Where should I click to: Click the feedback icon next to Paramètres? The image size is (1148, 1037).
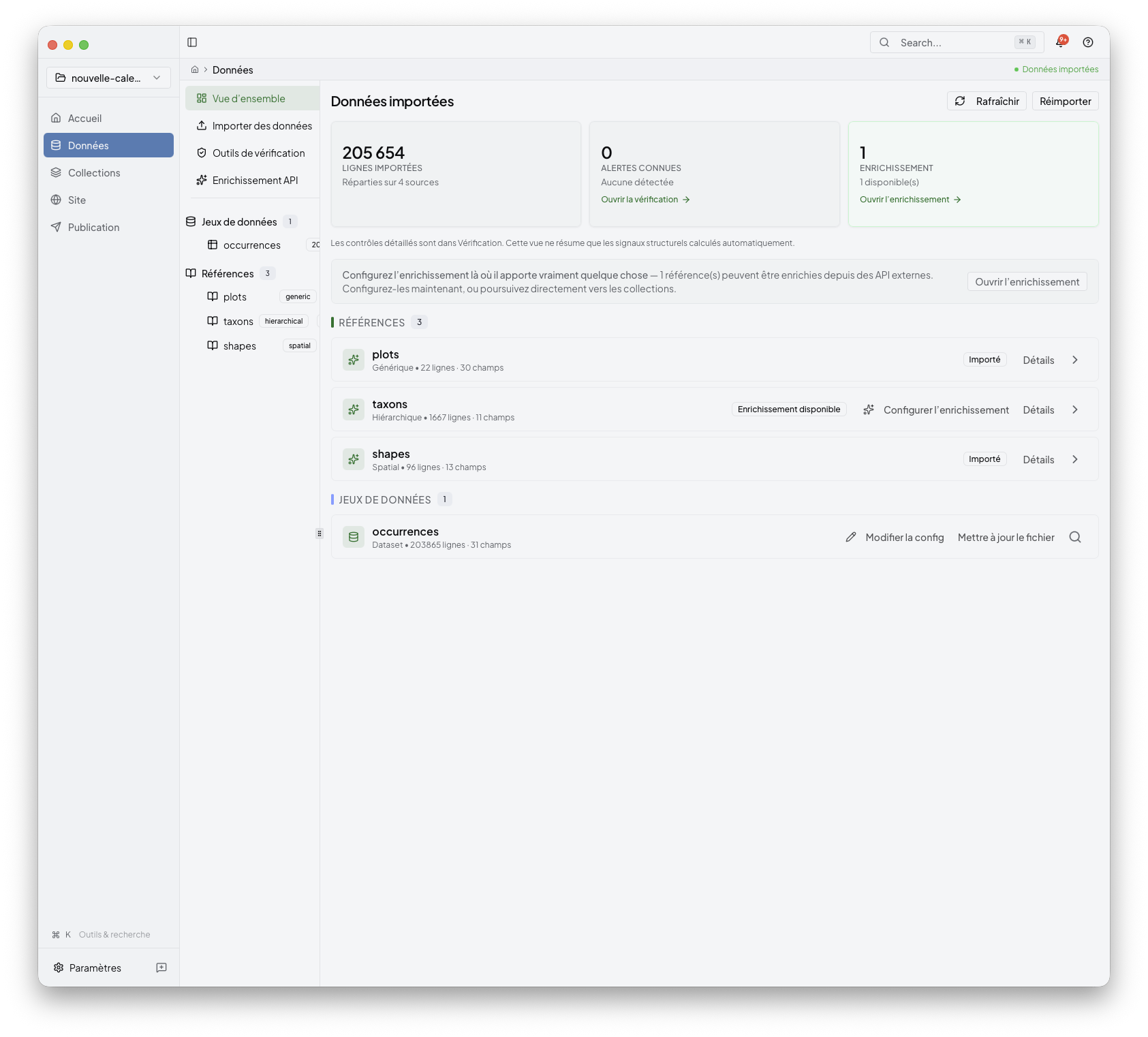pos(161,968)
